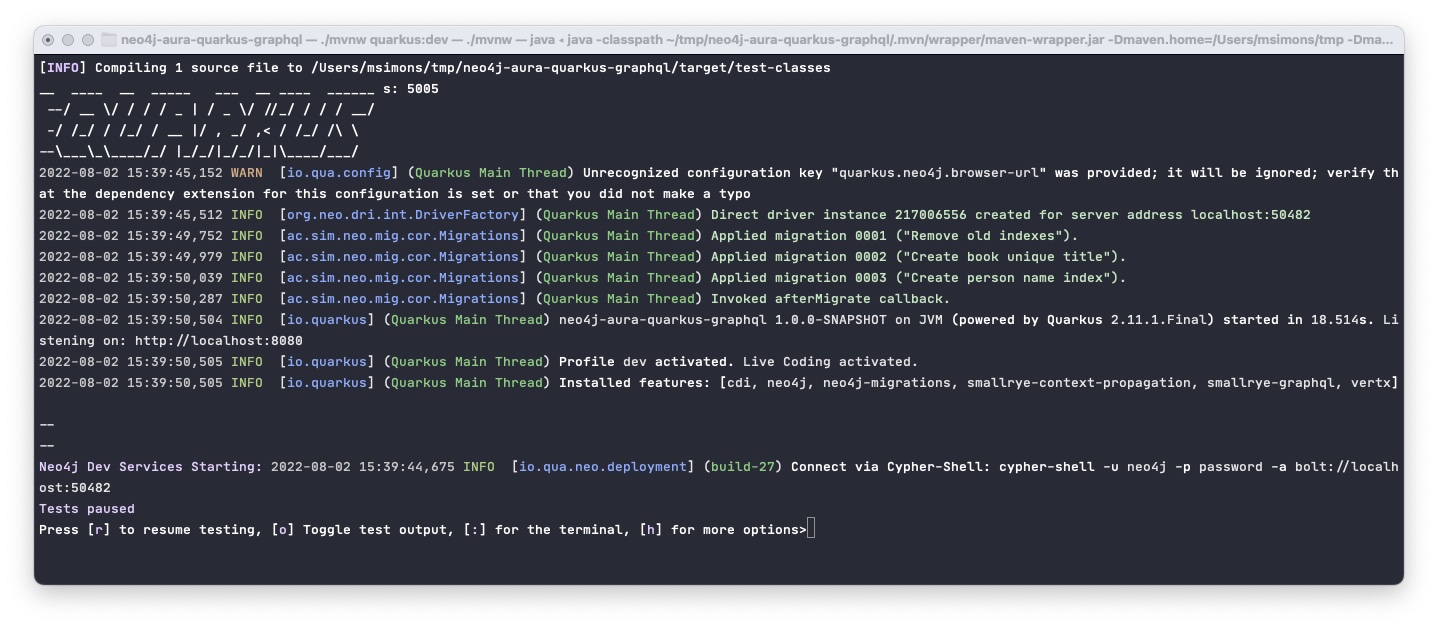The width and height of the screenshot is (1438, 627).
Task: Click the terminal window title text
Action: click(757, 40)
